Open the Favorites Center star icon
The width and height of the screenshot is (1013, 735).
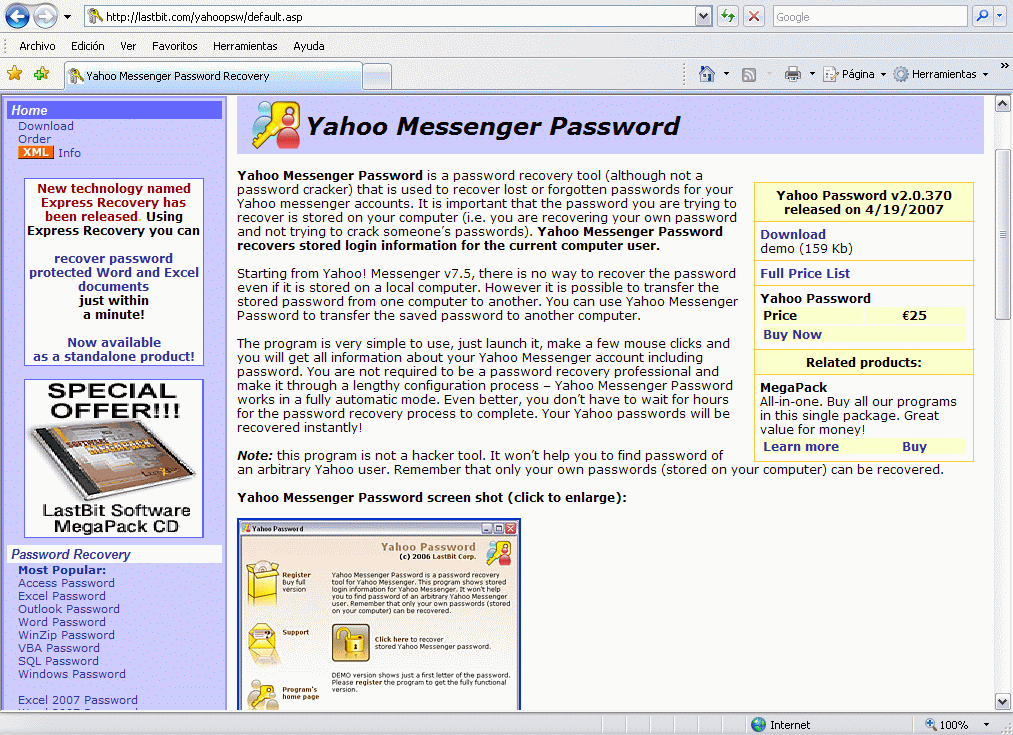coord(14,74)
